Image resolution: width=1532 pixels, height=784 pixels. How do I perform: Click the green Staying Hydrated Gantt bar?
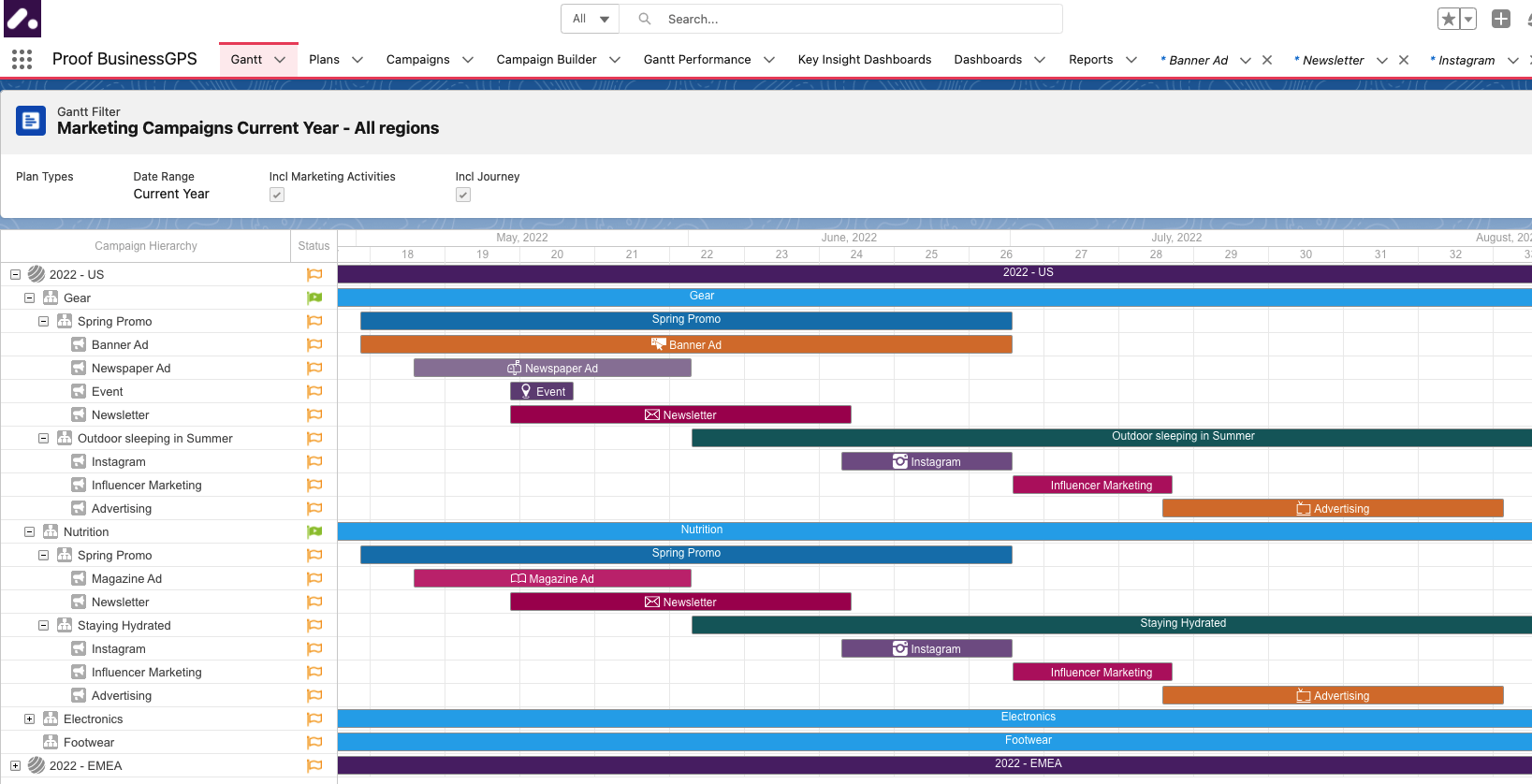1112,624
